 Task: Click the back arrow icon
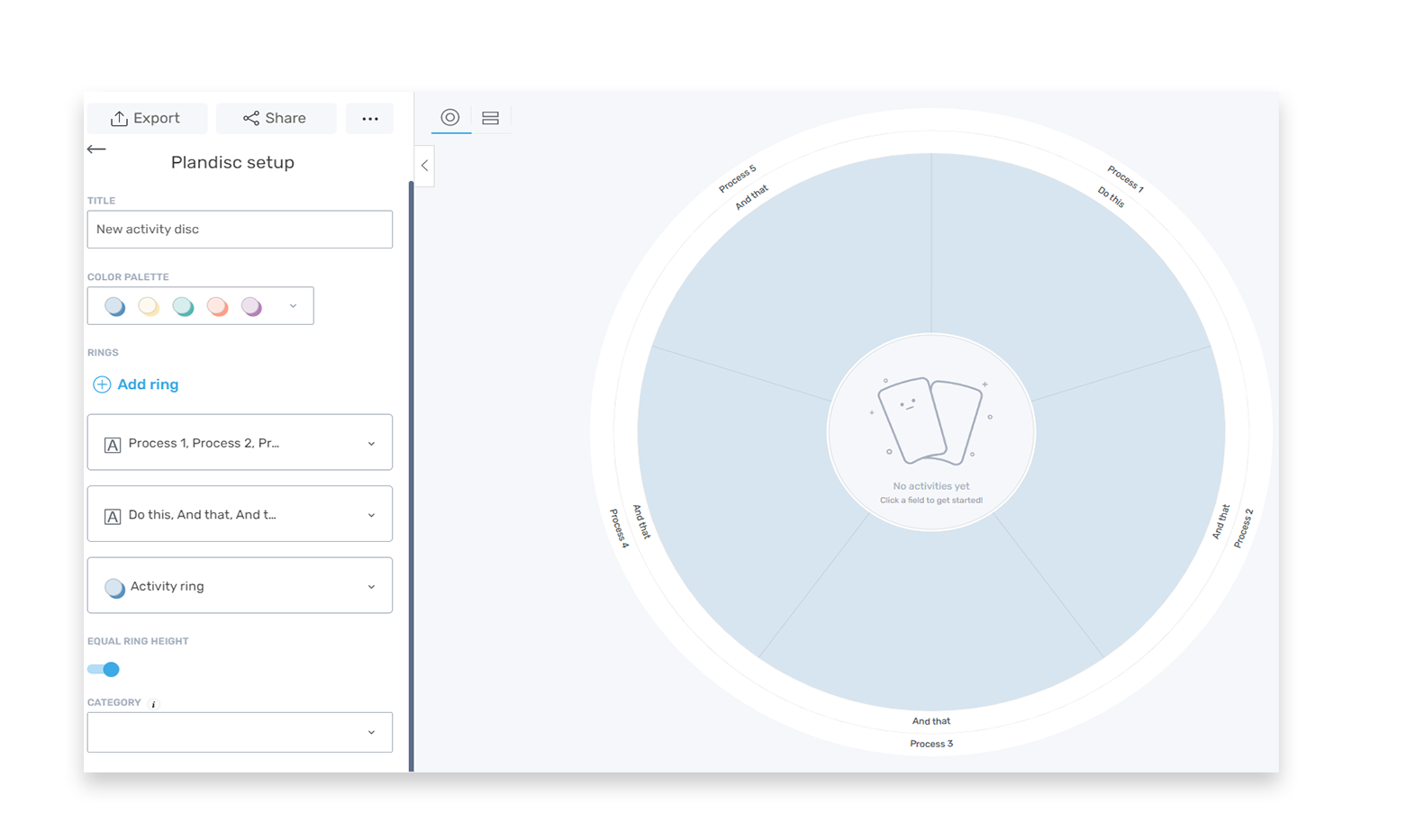(x=96, y=149)
